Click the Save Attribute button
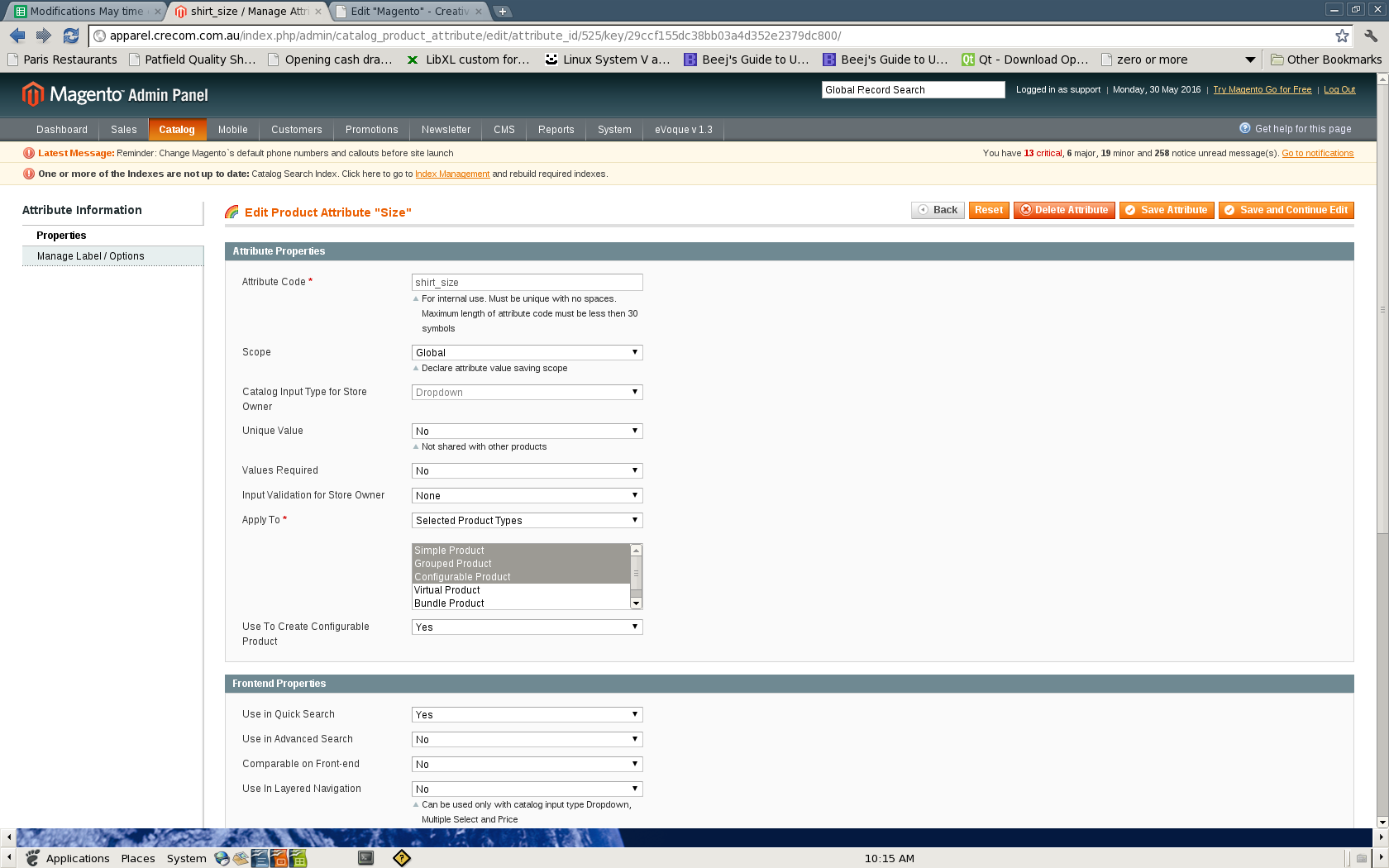 [x=1167, y=210]
